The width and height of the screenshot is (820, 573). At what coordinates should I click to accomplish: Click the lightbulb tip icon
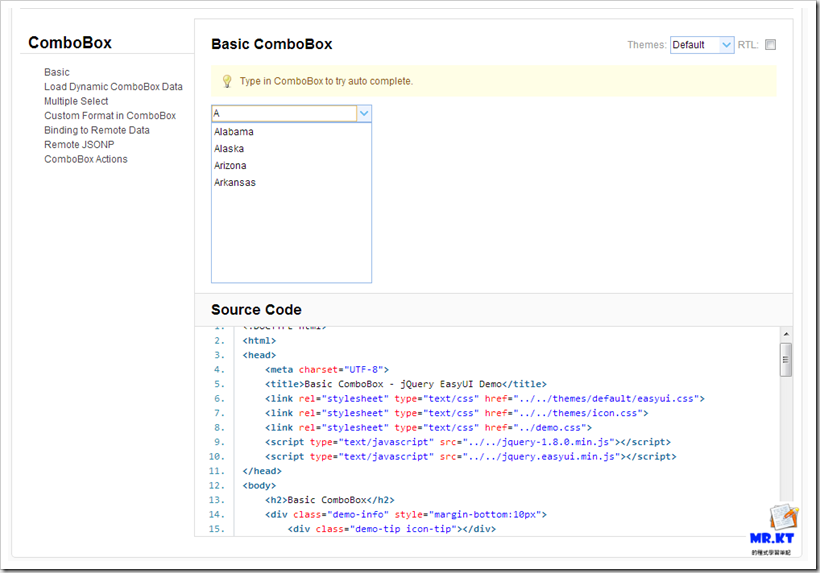coord(227,81)
